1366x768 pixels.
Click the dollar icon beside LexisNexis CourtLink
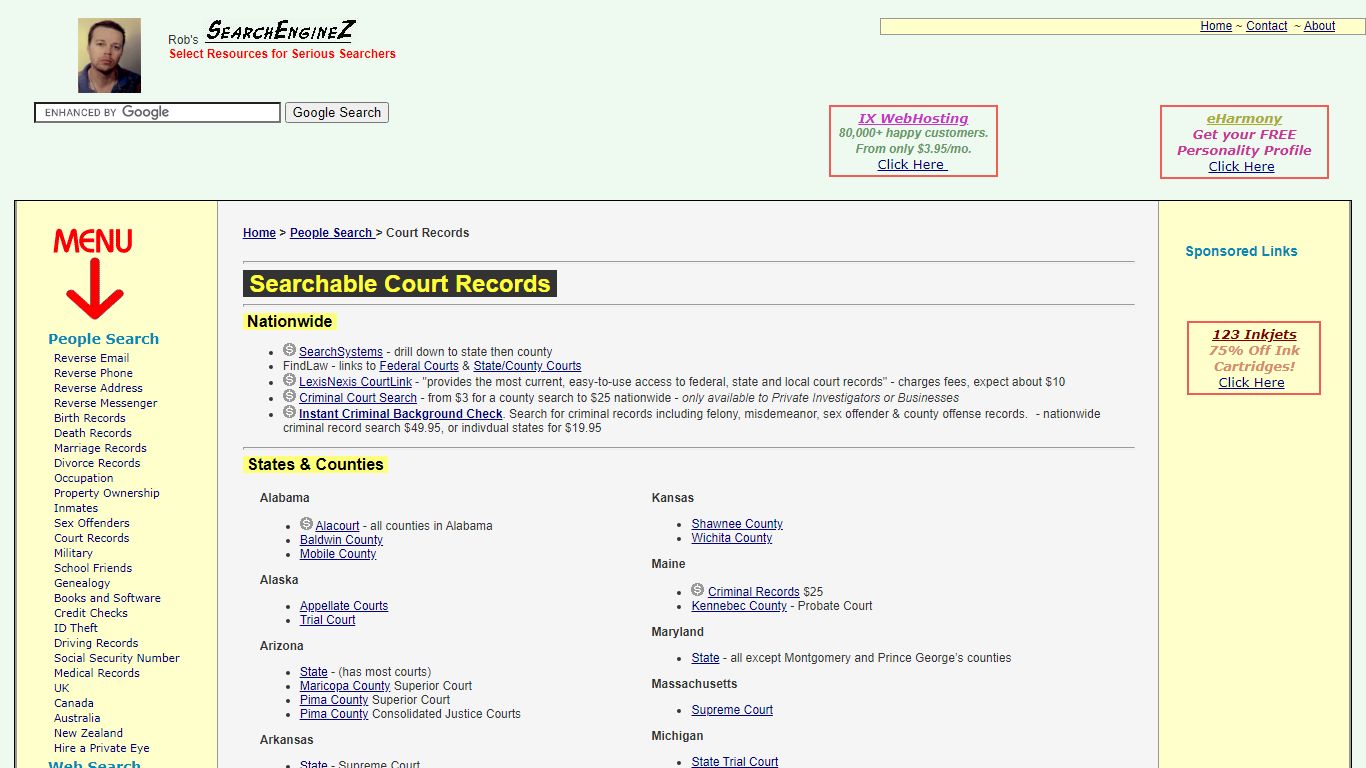coord(289,380)
